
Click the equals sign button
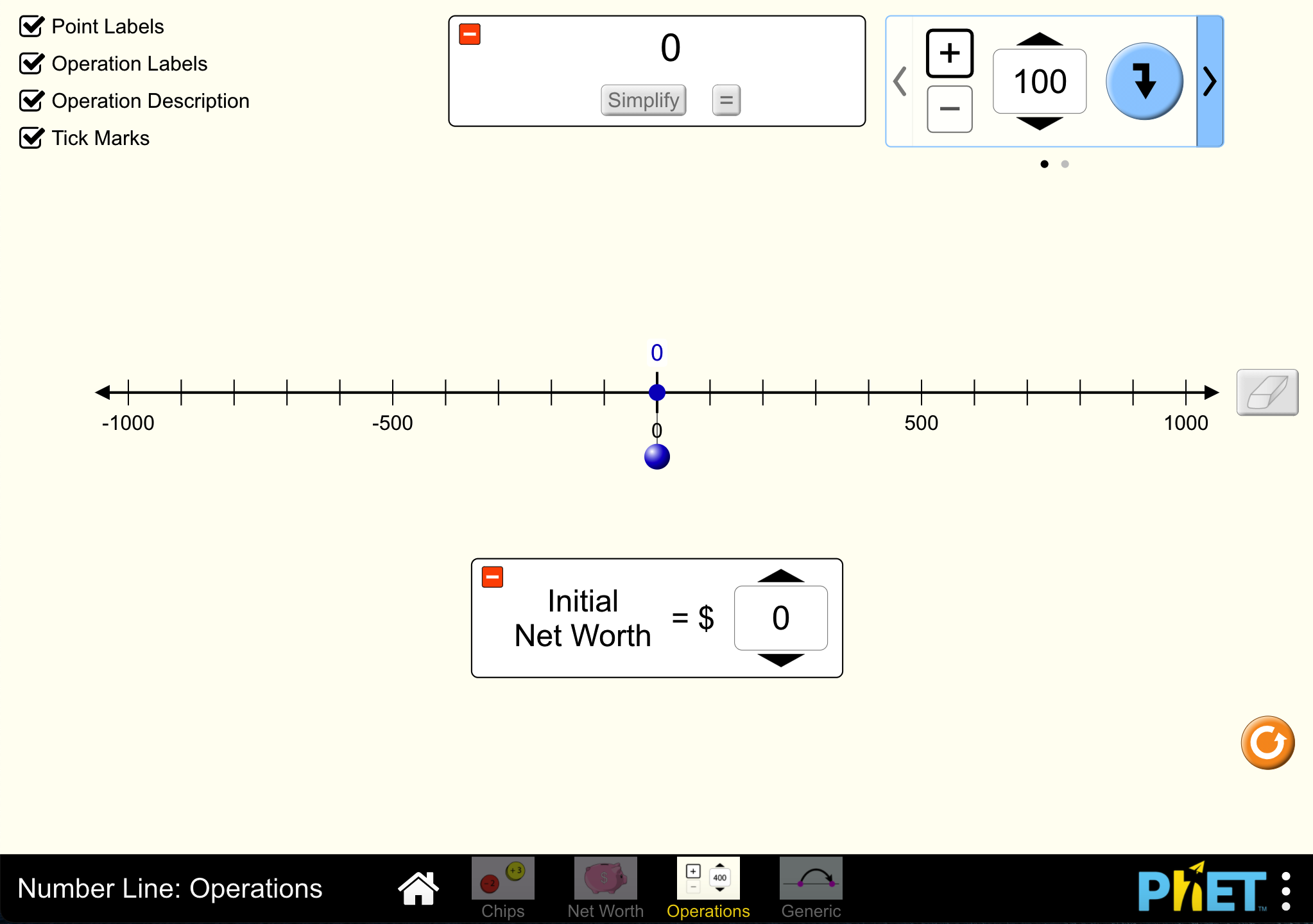[726, 100]
